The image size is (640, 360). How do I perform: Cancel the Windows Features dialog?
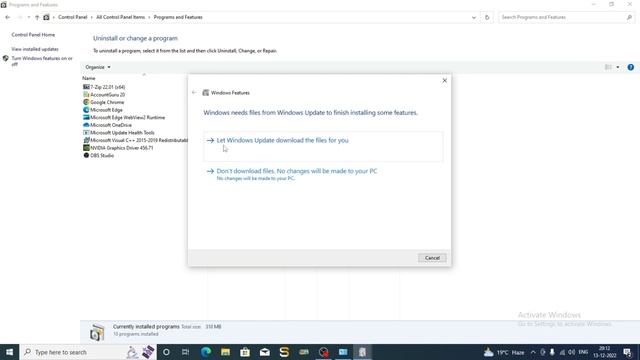[432, 258]
